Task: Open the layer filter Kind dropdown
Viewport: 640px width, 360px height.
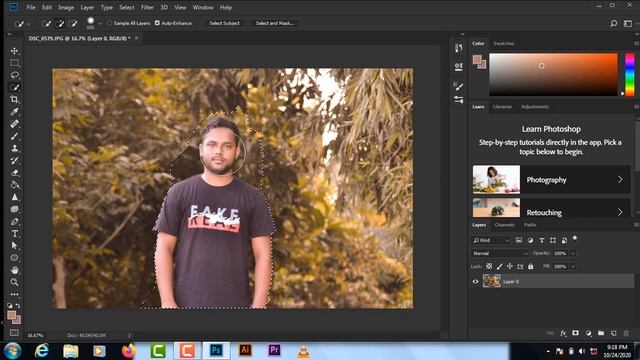Action: coord(491,240)
